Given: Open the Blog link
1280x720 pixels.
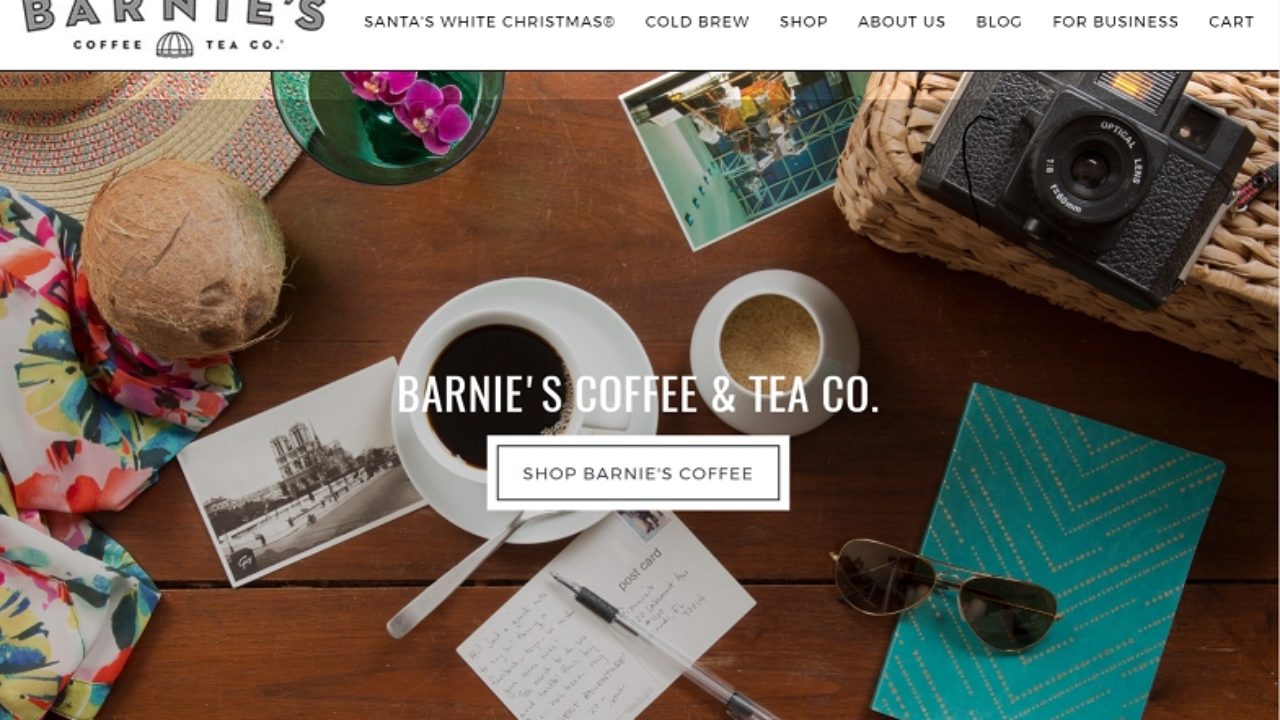Looking at the screenshot, I should [x=998, y=21].
